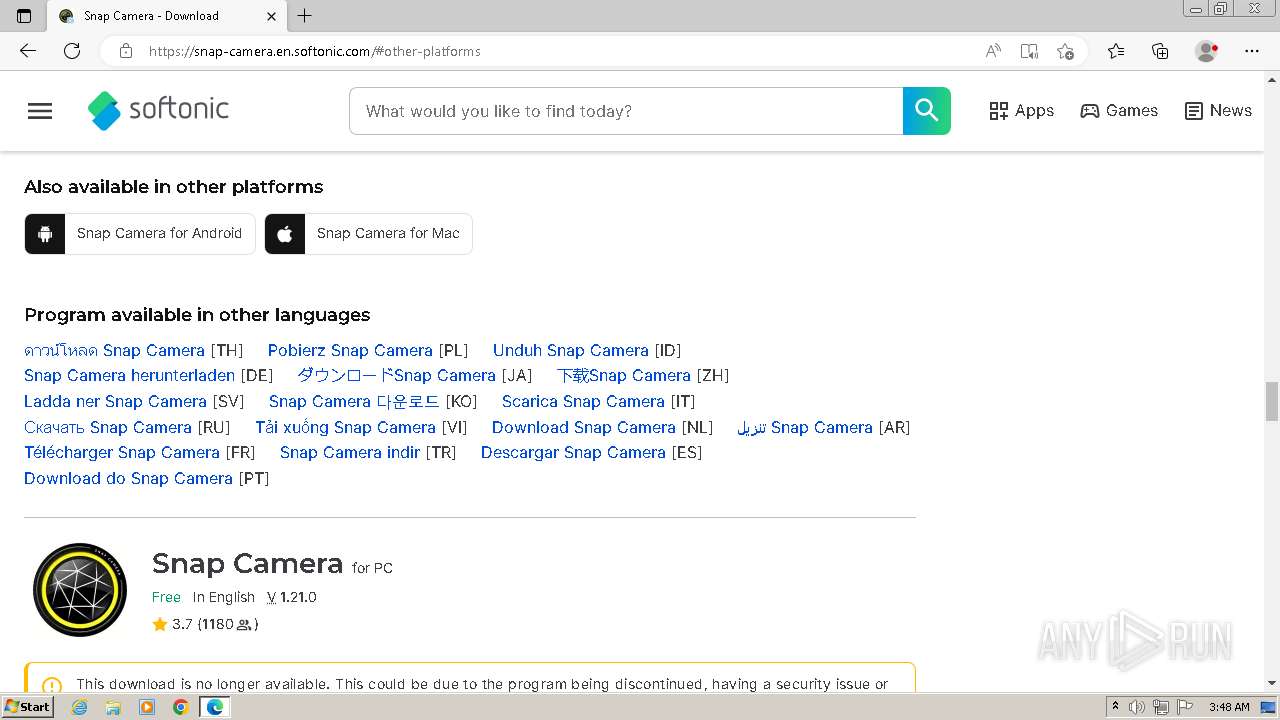This screenshot has height=720, width=1280.
Task: Open Edge Settings and more menu
Action: pyautogui.click(x=1252, y=51)
